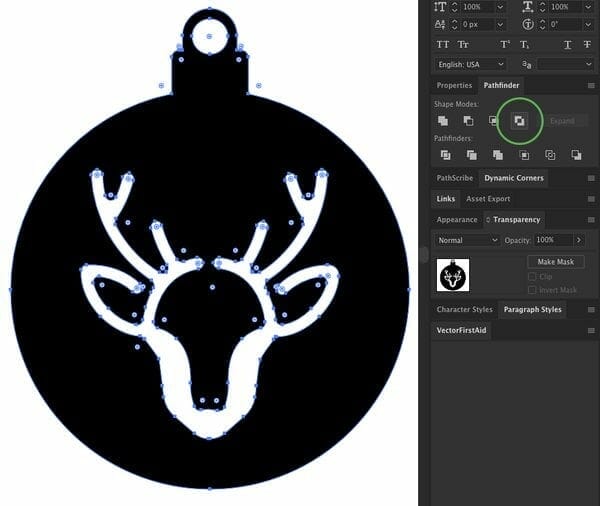
Task: Toggle All Caps text formatting
Action: tap(443, 45)
